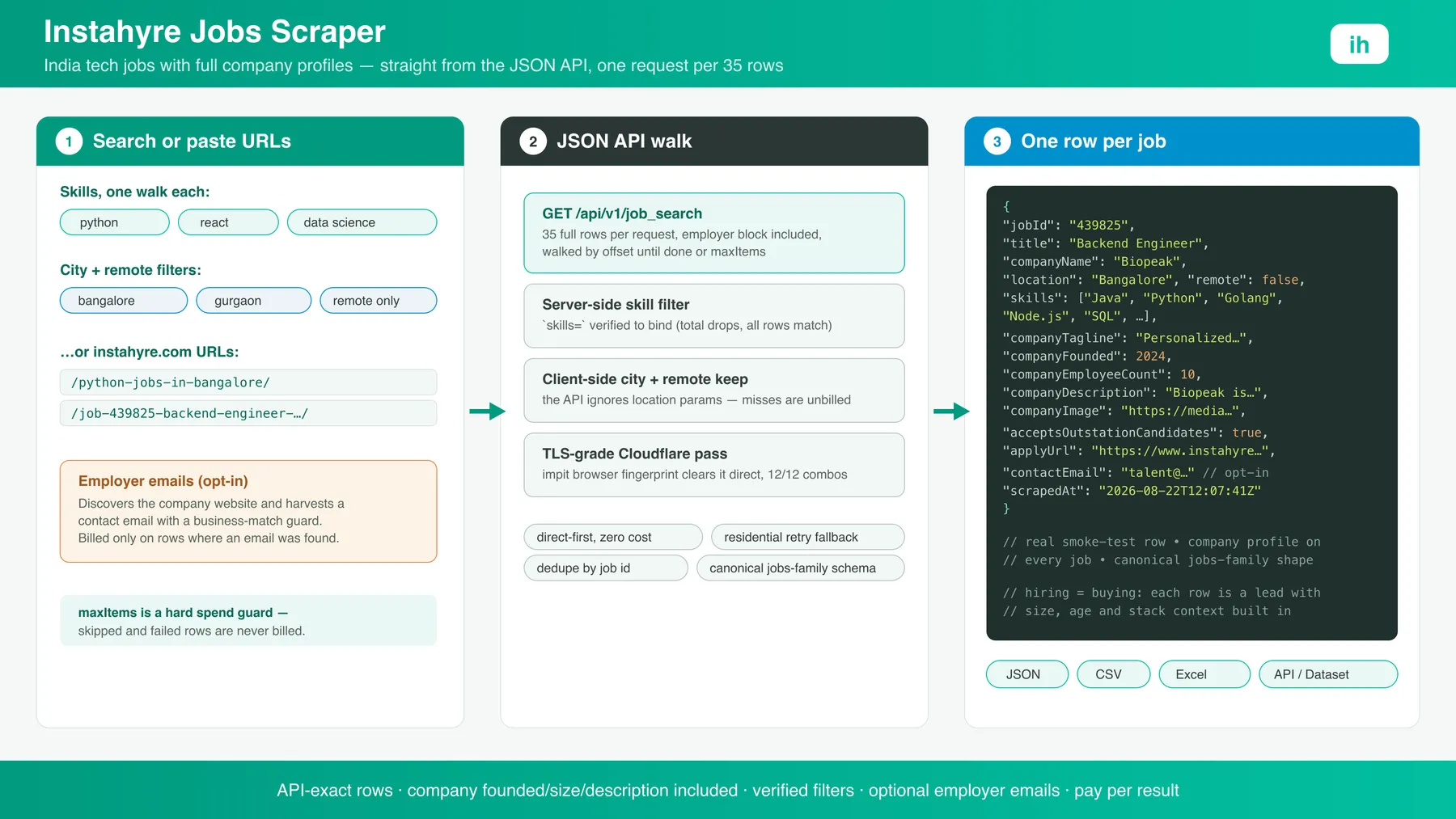Image resolution: width=1456 pixels, height=819 pixels.
Task: Pick the "bangalore" city filter chip
Action: tap(124, 301)
